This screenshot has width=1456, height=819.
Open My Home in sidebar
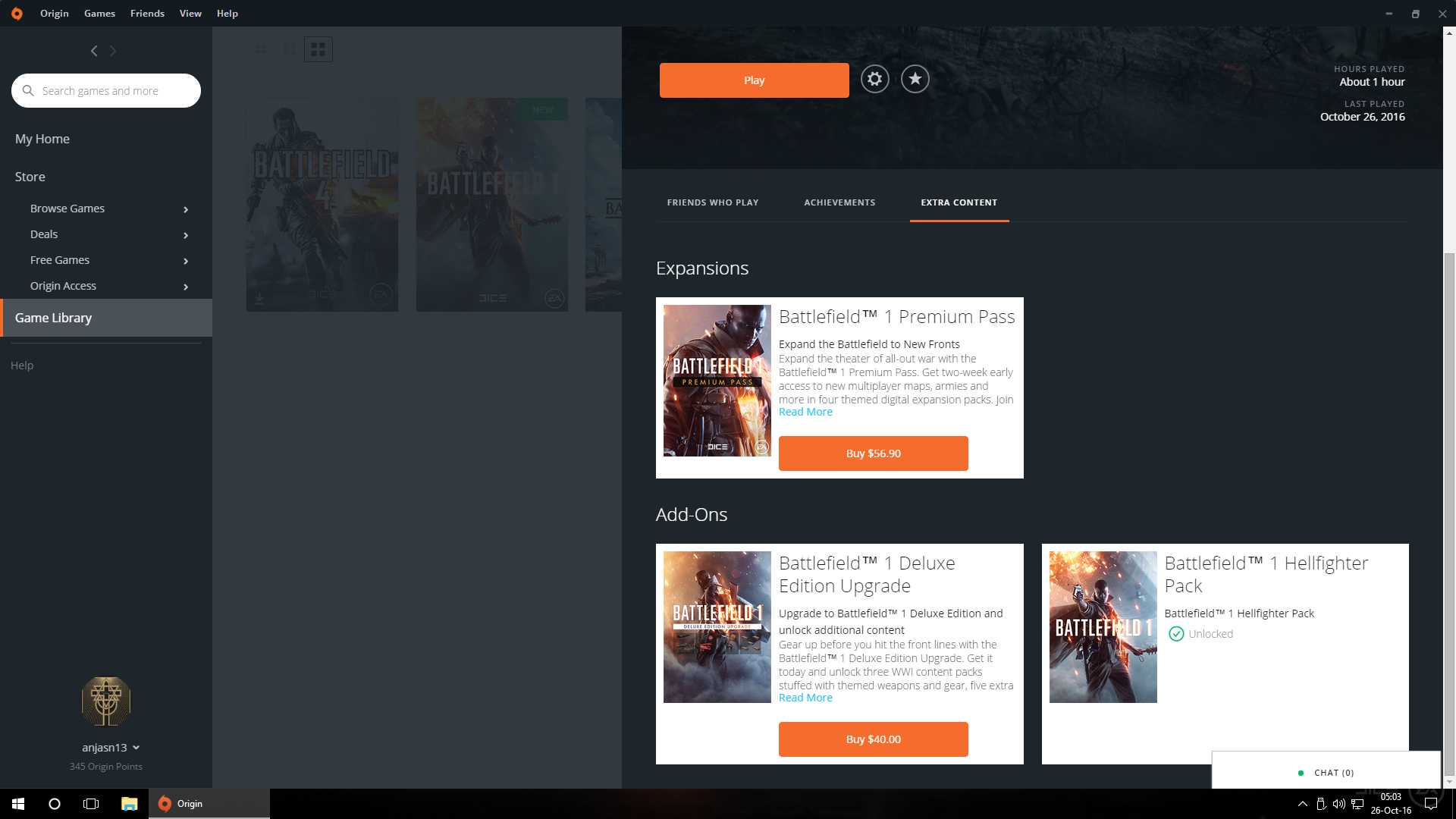(42, 139)
